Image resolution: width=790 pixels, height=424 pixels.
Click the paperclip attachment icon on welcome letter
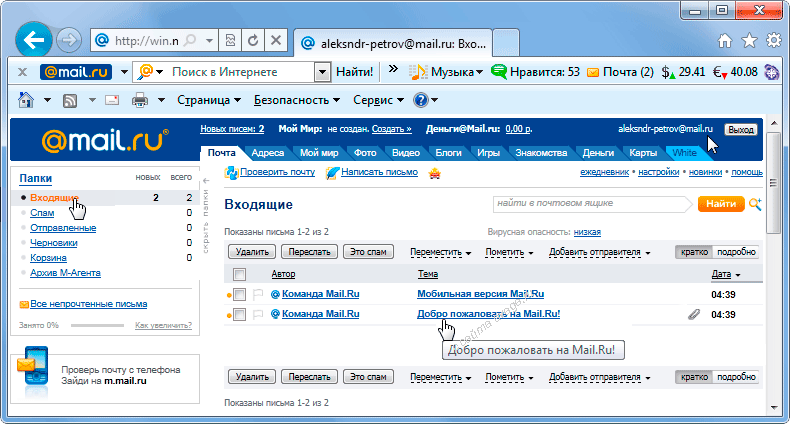tap(694, 315)
